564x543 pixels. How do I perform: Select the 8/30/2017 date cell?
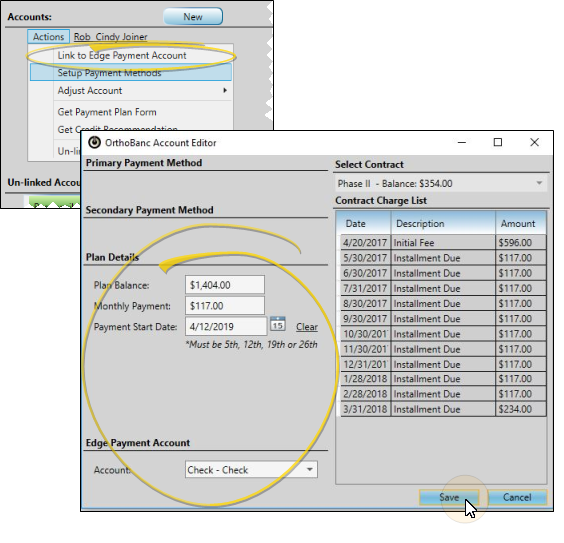365,304
